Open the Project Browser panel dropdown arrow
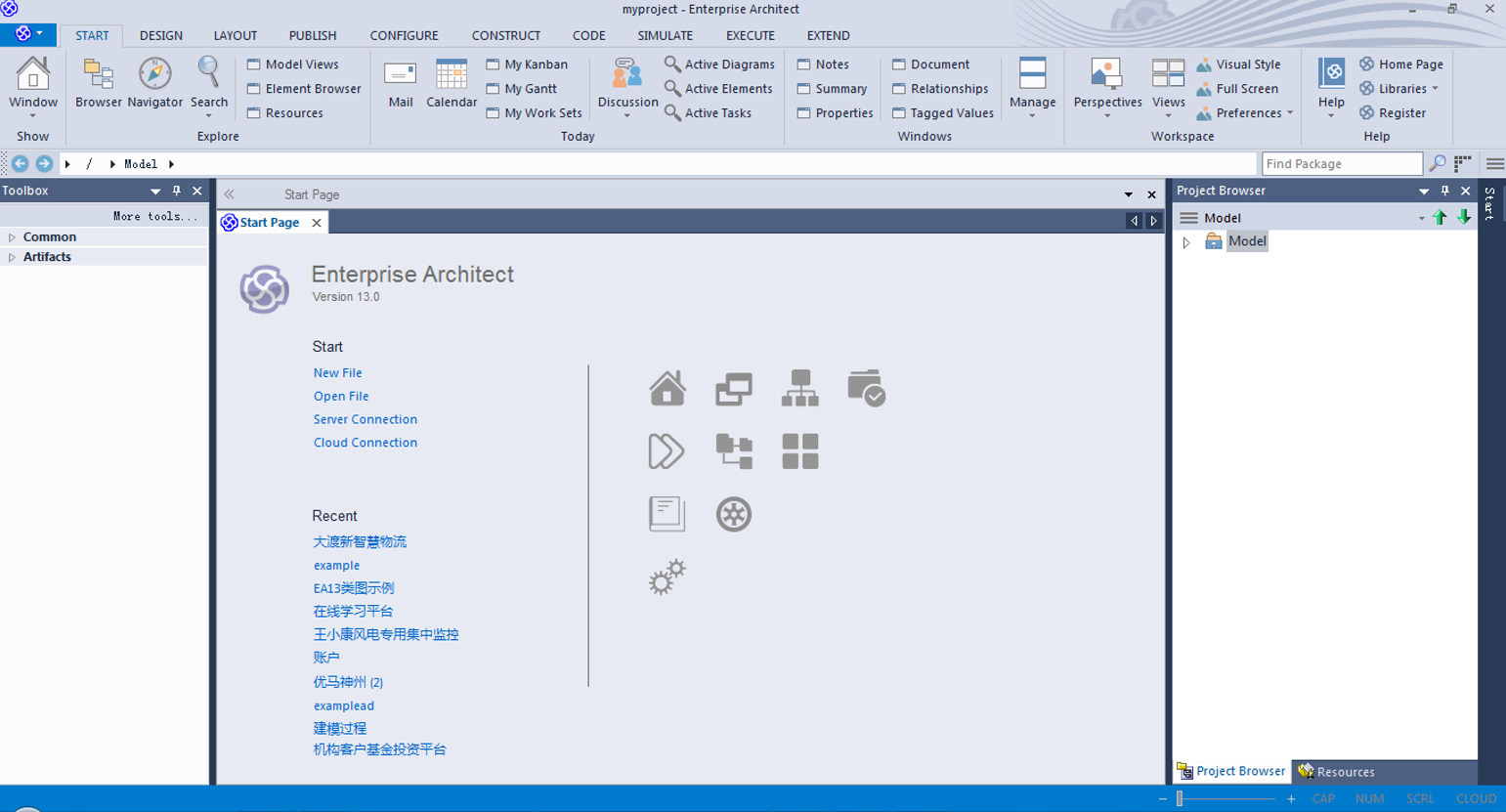The width and height of the screenshot is (1506, 812). (1424, 192)
